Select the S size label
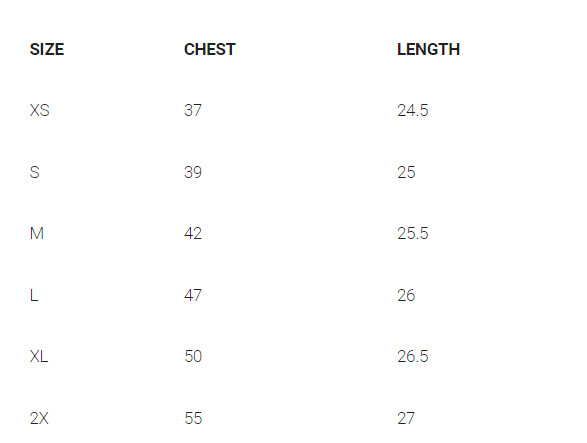Viewport: 587px width, 443px height. pyautogui.click(x=34, y=172)
